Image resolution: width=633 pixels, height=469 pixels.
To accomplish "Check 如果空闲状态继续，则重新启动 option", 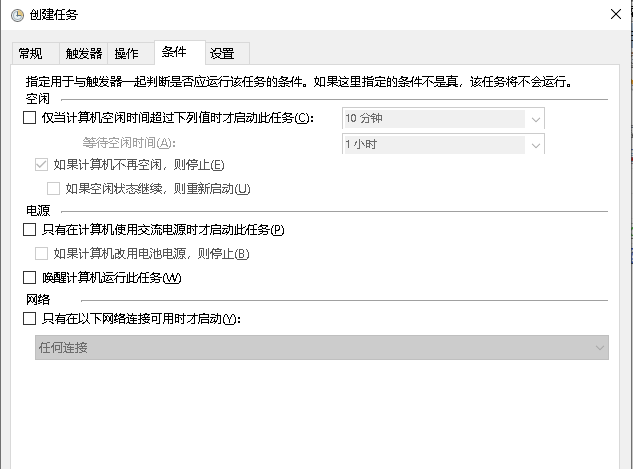I will pos(54,188).
